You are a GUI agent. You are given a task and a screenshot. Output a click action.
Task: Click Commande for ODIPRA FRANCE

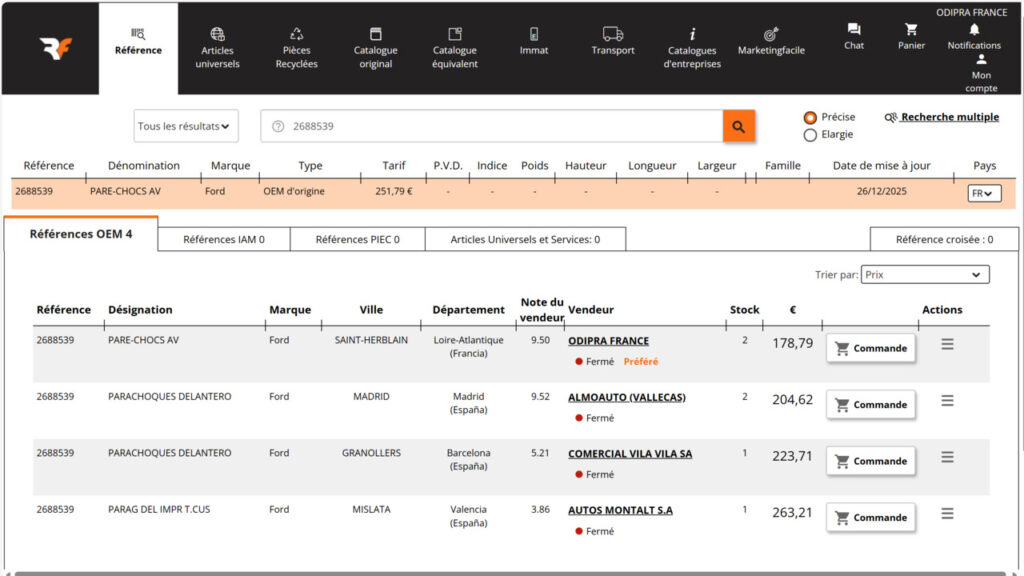pos(870,348)
